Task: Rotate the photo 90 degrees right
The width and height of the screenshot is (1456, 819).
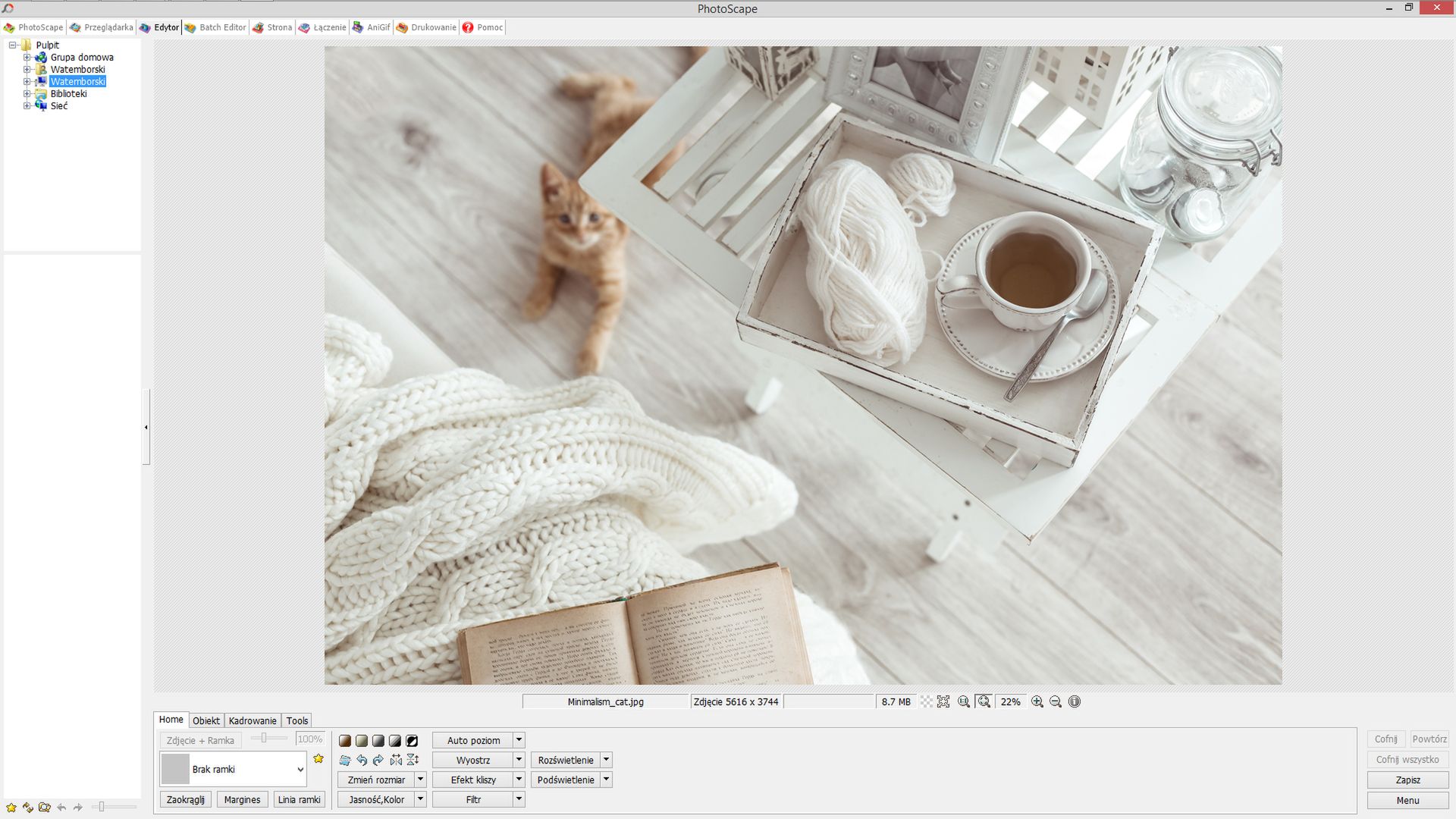Action: pyautogui.click(x=378, y=760)
